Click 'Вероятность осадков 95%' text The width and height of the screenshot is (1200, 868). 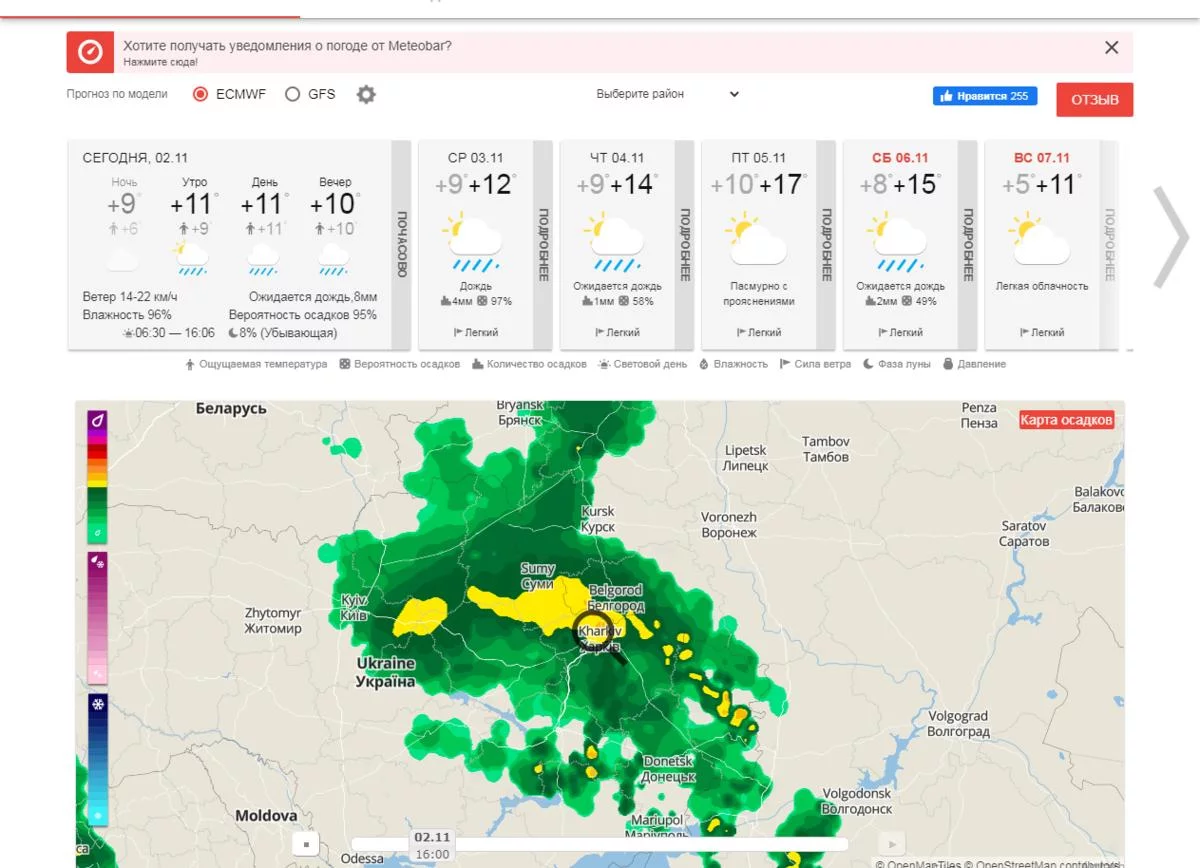[302, 315]
